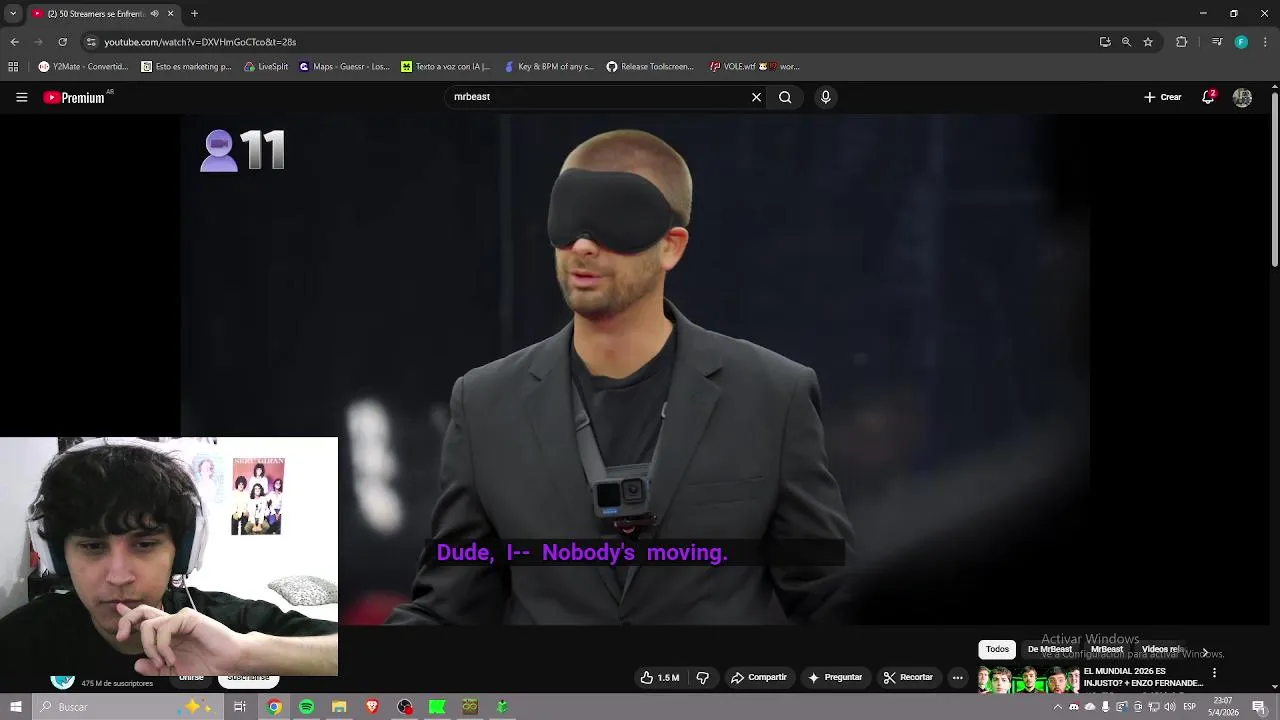Go back in Chrome
The height and width of the screenshot is (720, 1280).
point(14,42)
